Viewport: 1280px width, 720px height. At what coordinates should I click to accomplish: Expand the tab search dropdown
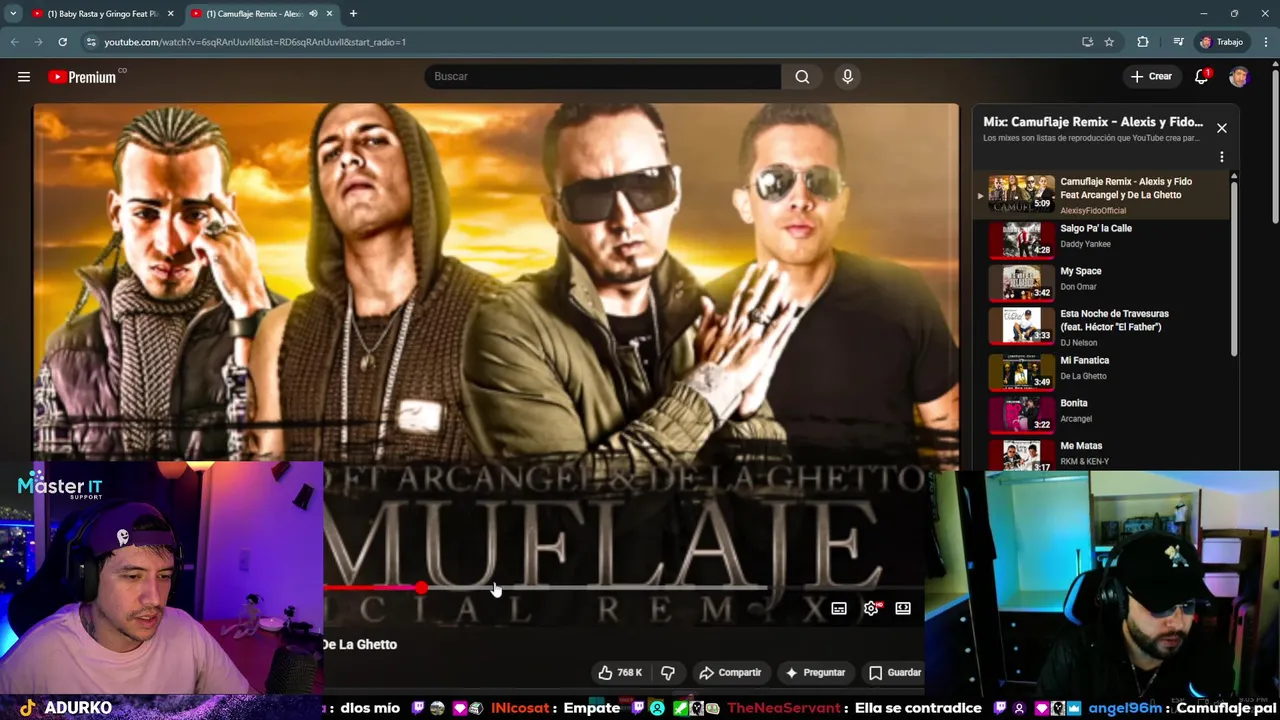coord(13,14)
